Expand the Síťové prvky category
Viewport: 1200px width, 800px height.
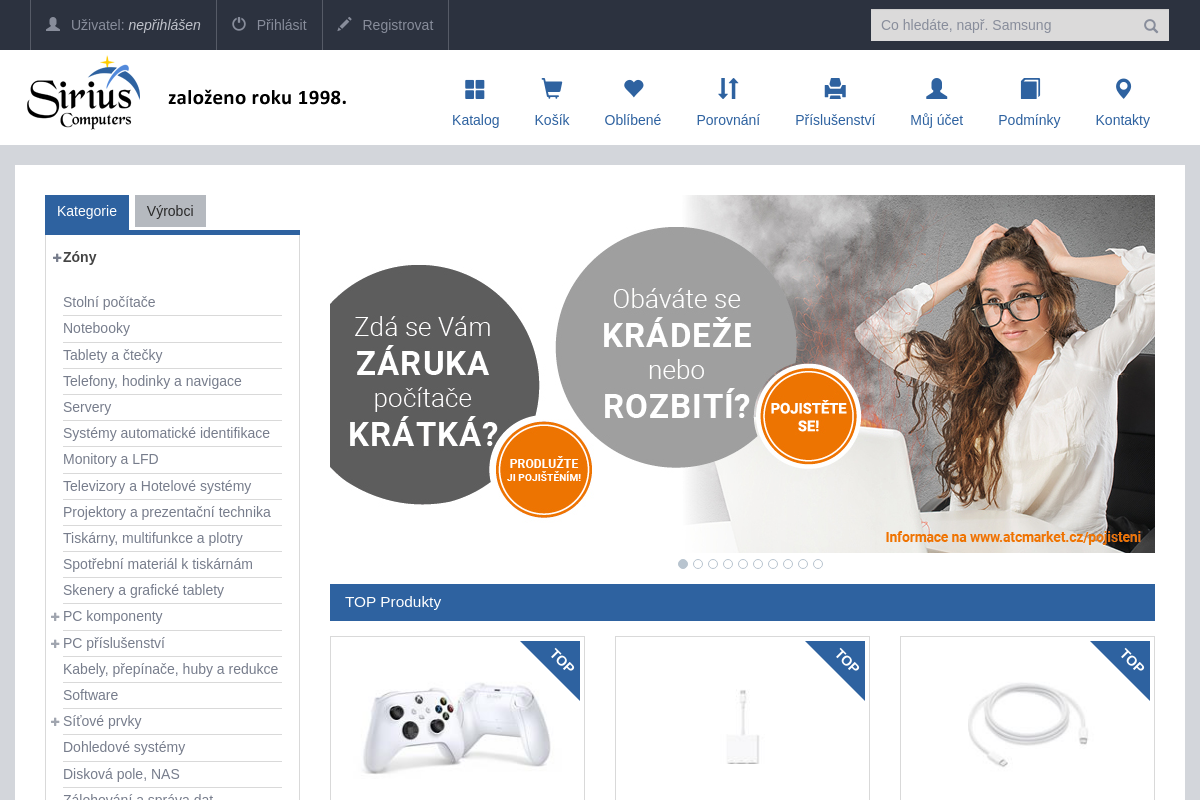[55, 721]
